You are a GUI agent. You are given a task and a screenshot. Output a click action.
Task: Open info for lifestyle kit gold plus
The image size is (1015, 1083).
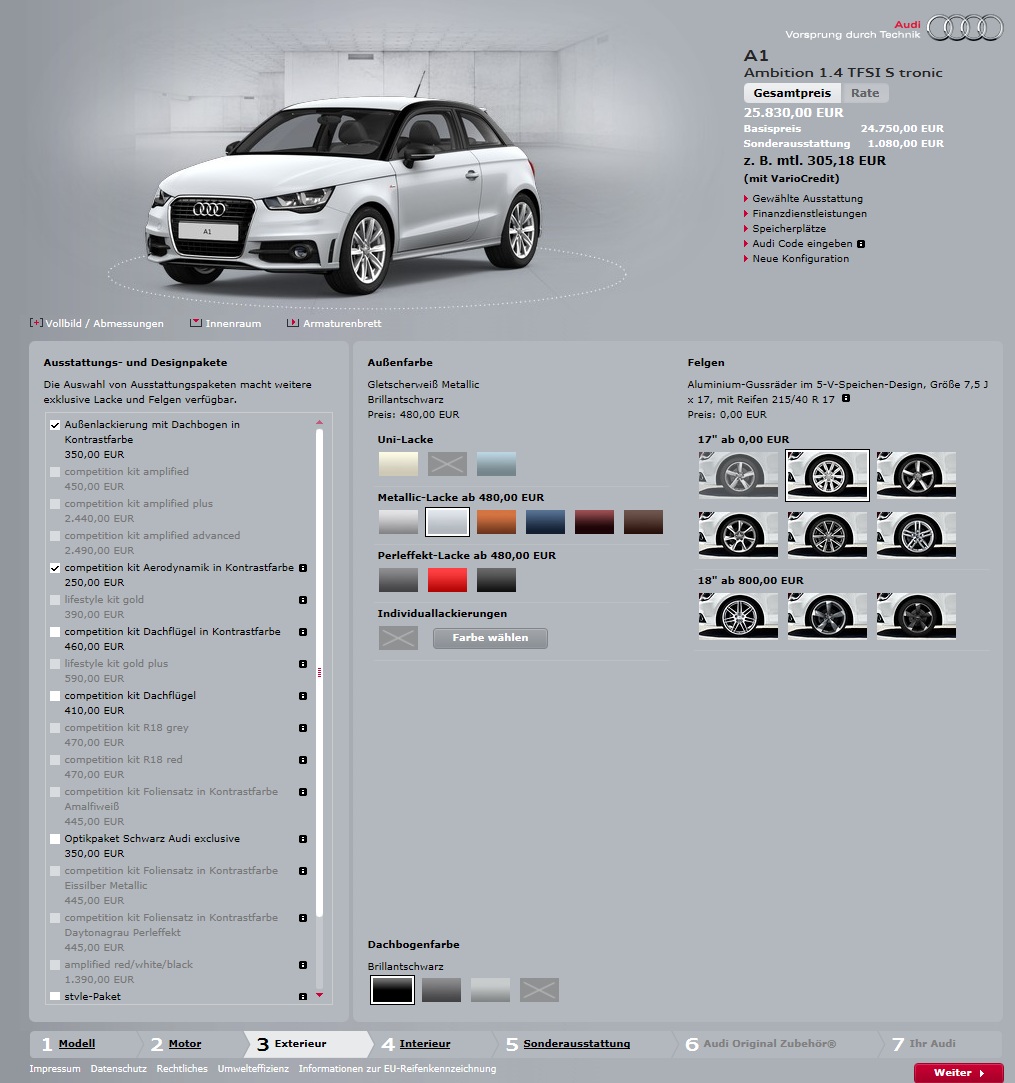pos(302,664)
